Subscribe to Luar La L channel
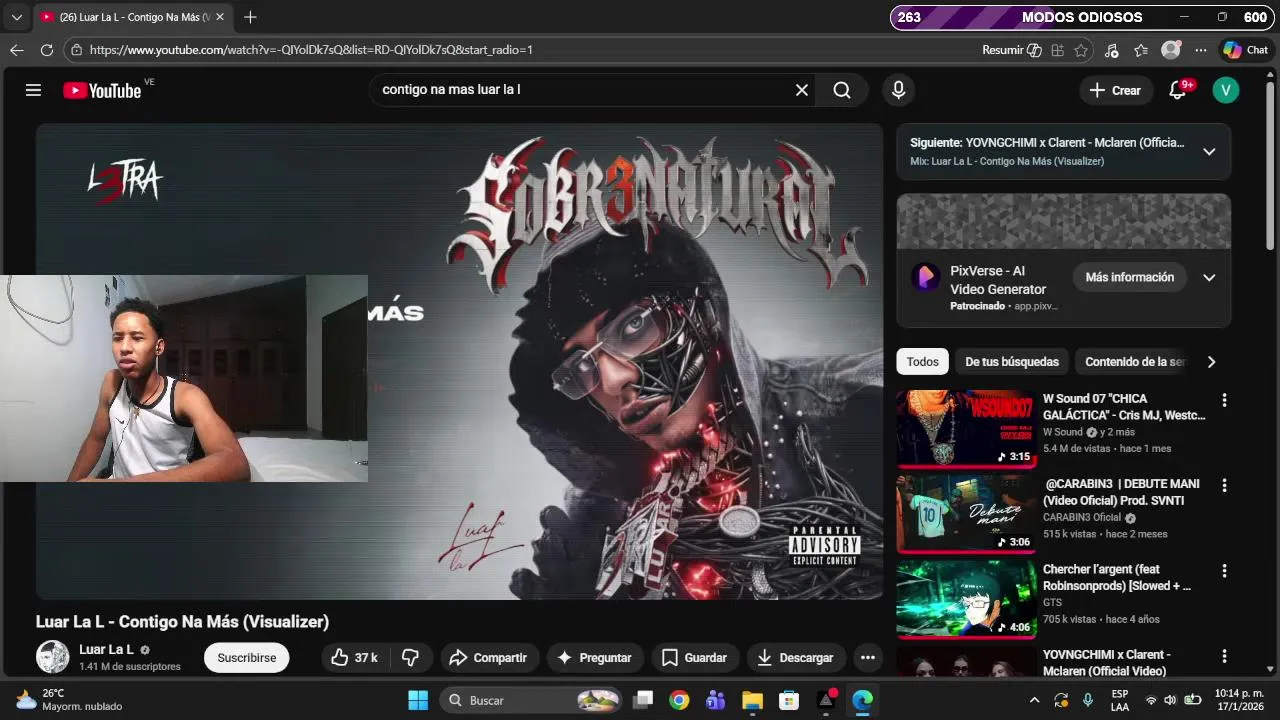Viewport: 1280px width, 720px height. [x=247, y=657]
